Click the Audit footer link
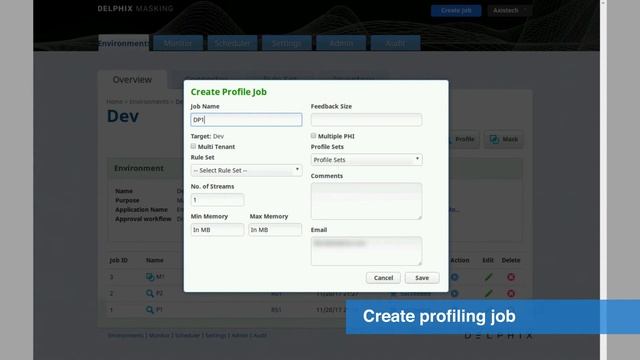This screenshot has height=360, width=640. click(260, 335)
